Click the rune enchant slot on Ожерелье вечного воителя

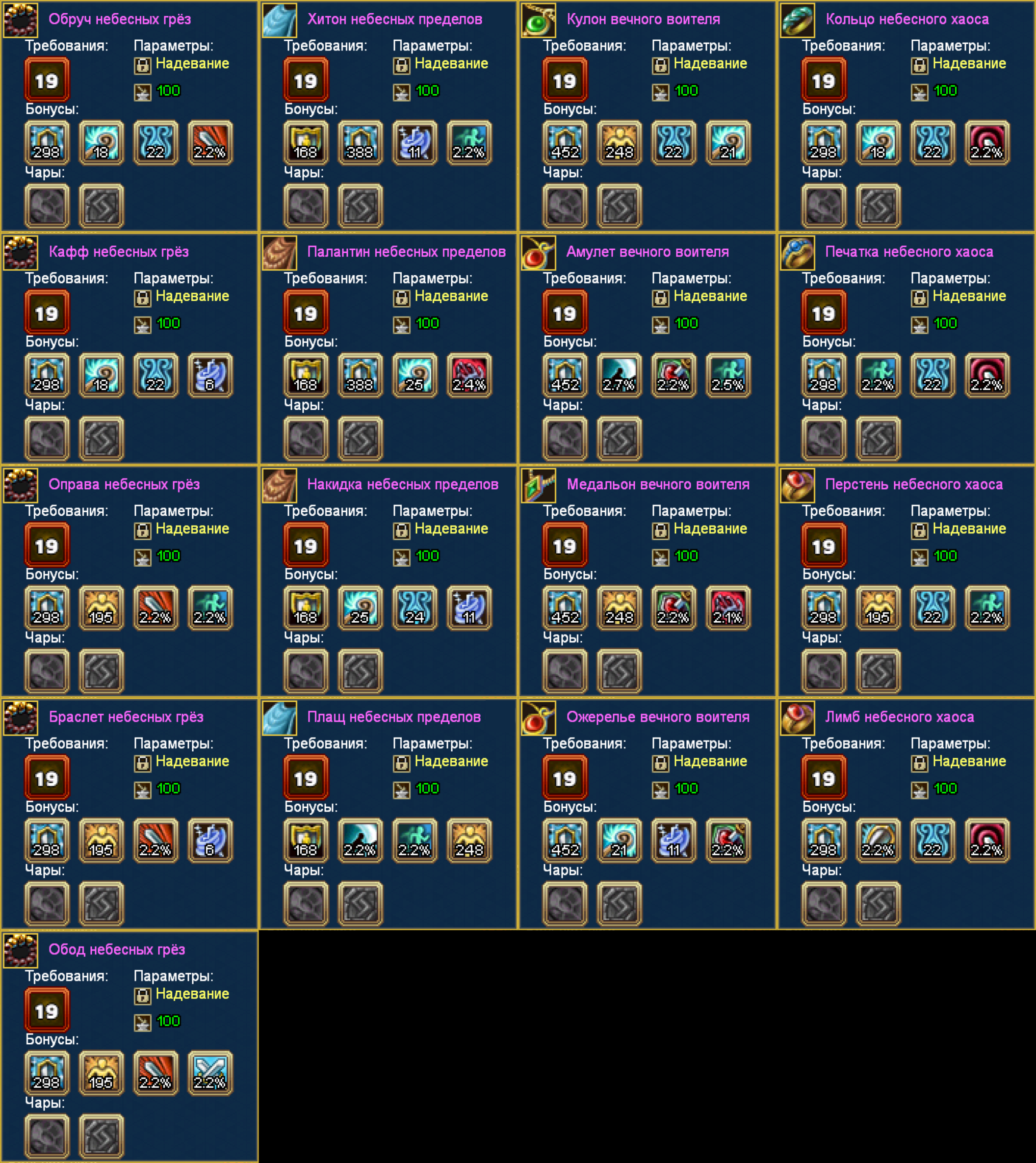point(620,904)
